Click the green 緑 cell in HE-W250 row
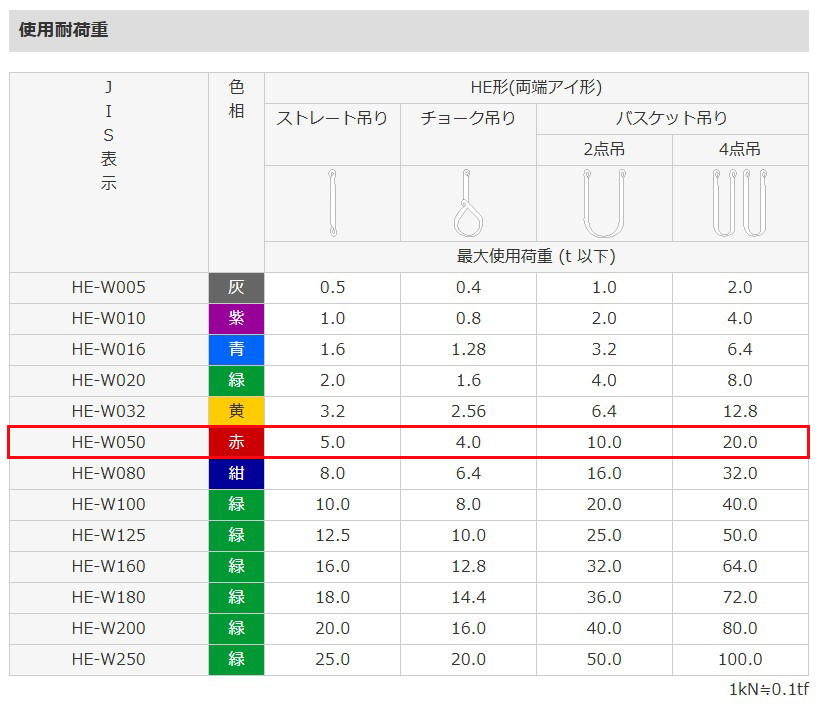 (x=236, y=660)
